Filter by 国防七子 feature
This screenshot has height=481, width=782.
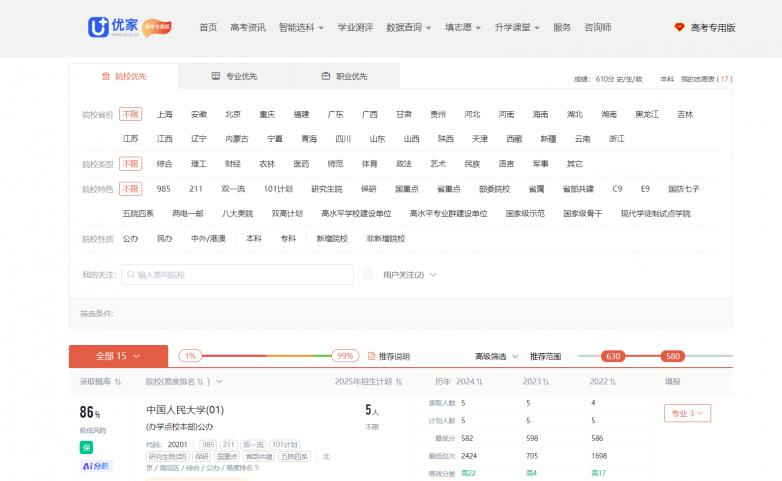684,189
